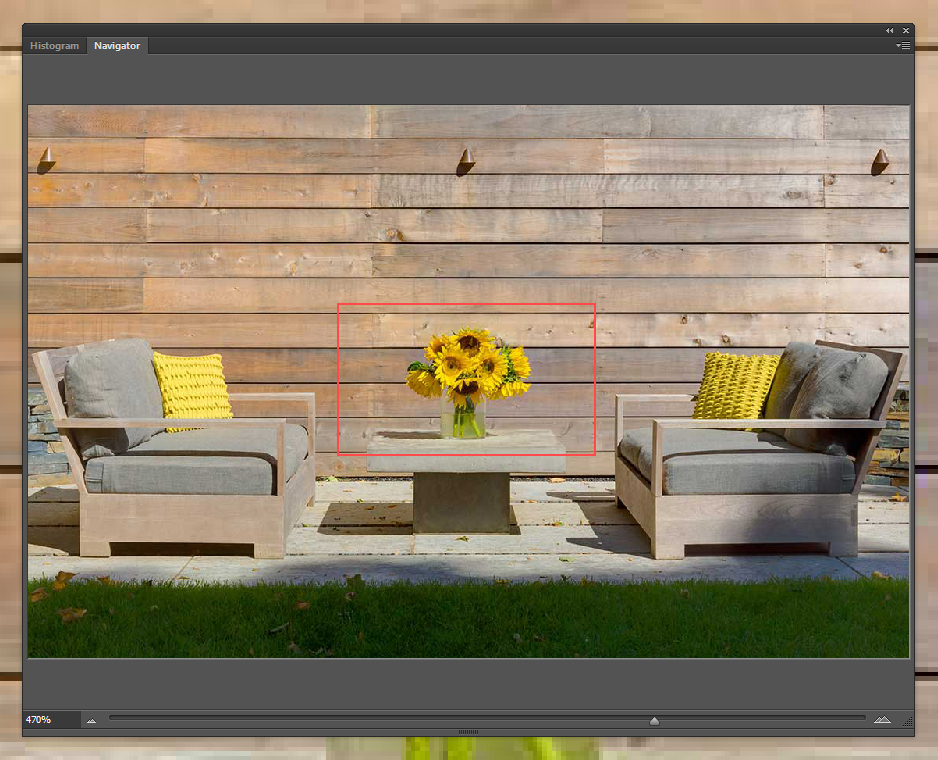Click the panel resize grip corner
The height and width of the screenshot is (760, 938).
pos(907,722)
